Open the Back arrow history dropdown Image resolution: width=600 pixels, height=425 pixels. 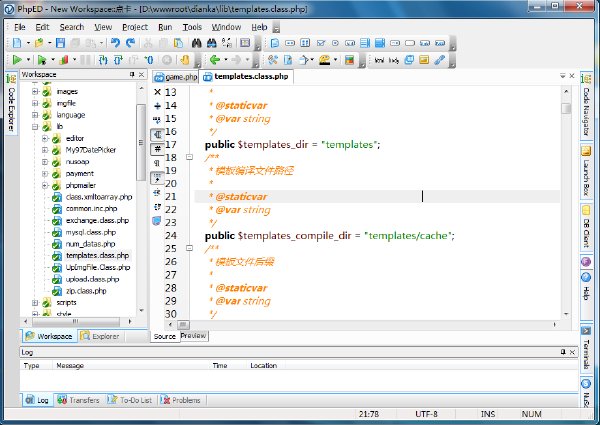(x=226, y=60)
